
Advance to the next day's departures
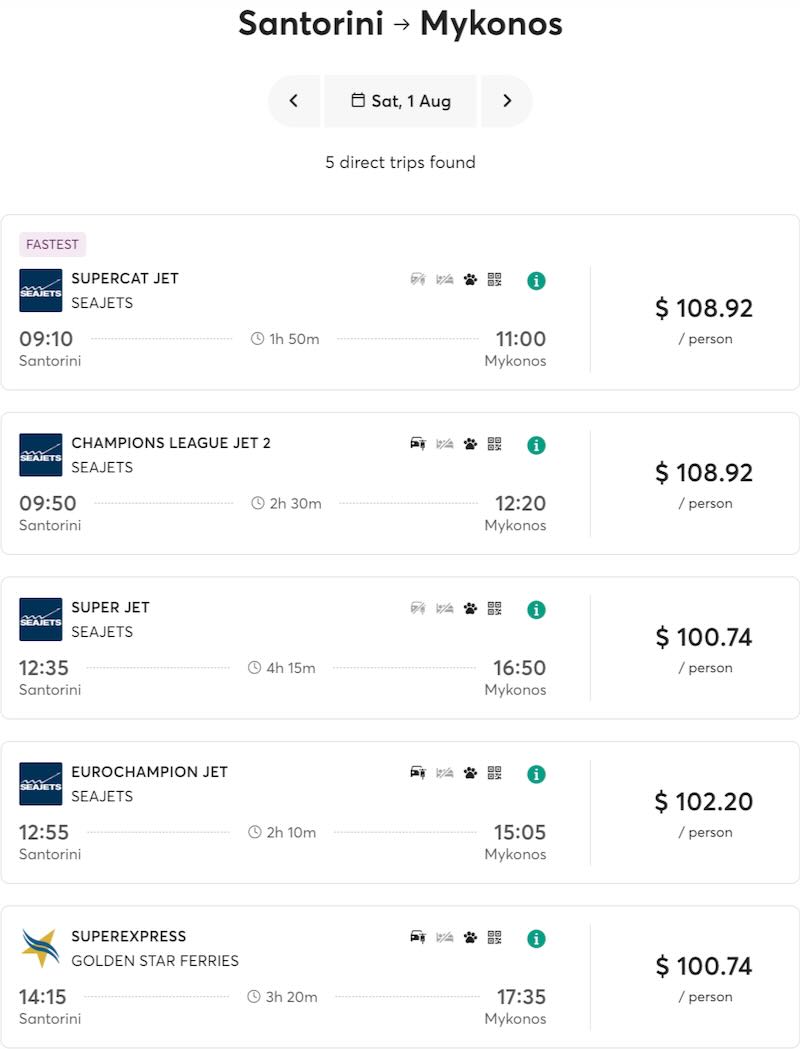[507, 101]
